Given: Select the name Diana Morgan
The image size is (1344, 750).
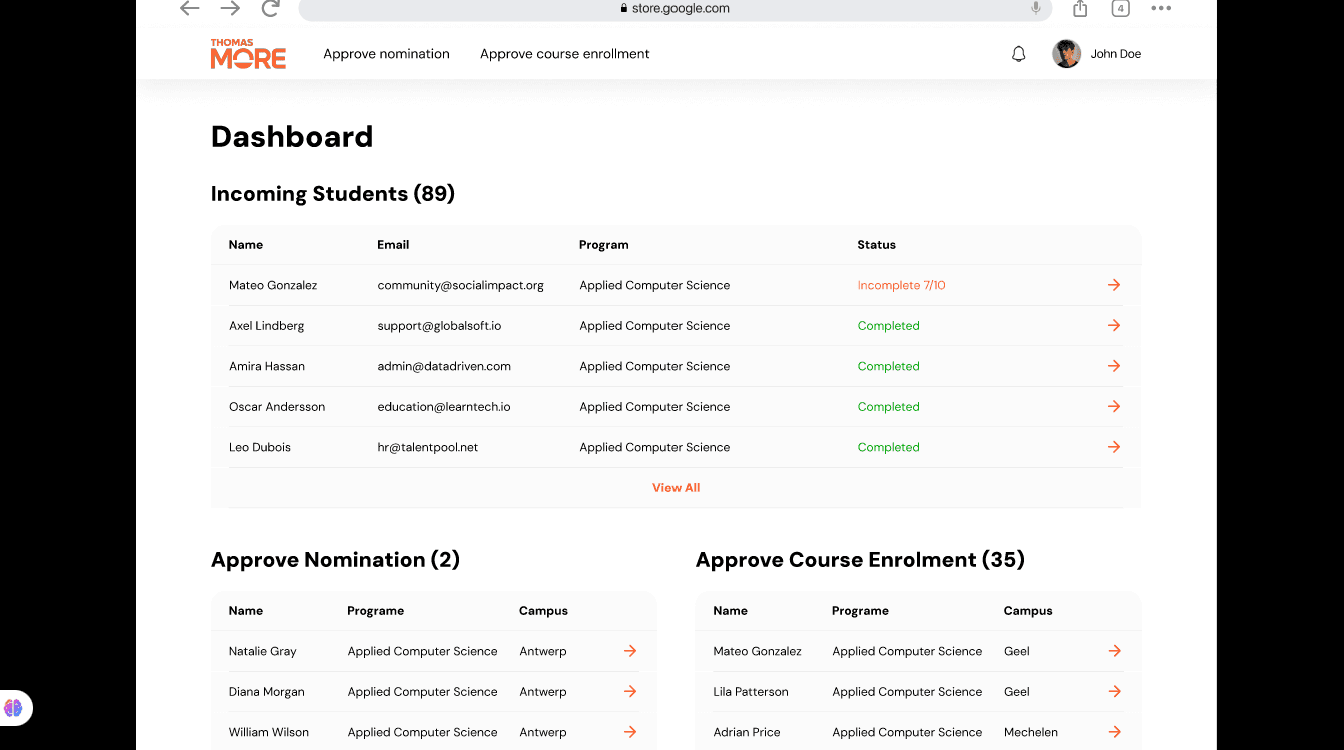Looking at the screenshot, I should (x=267, y=692).
